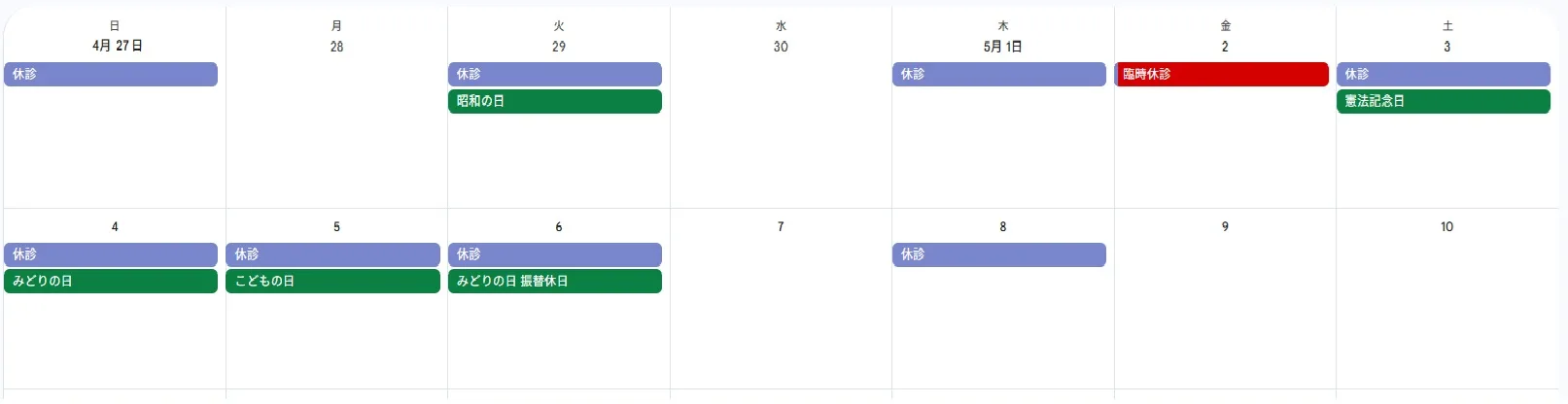Select the 休診 event on May 1

point(999,75)
